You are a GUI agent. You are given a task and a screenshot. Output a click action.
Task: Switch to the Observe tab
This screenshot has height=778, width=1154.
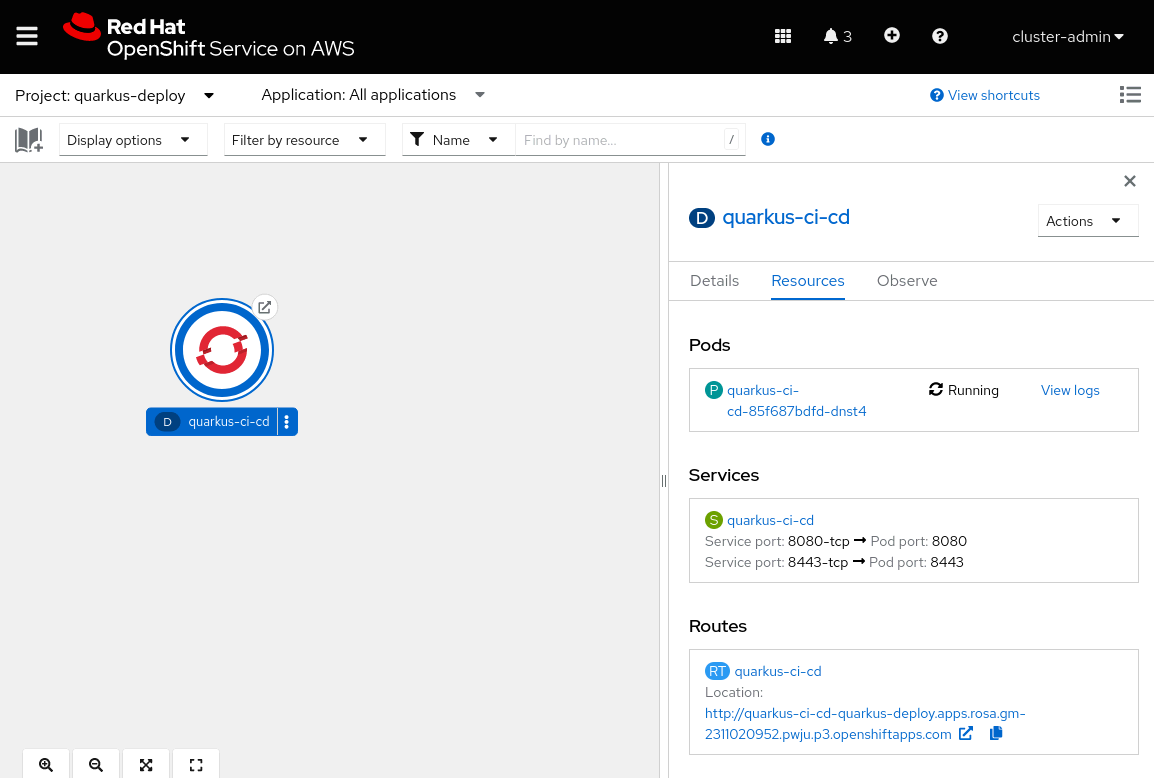(907, 281)
